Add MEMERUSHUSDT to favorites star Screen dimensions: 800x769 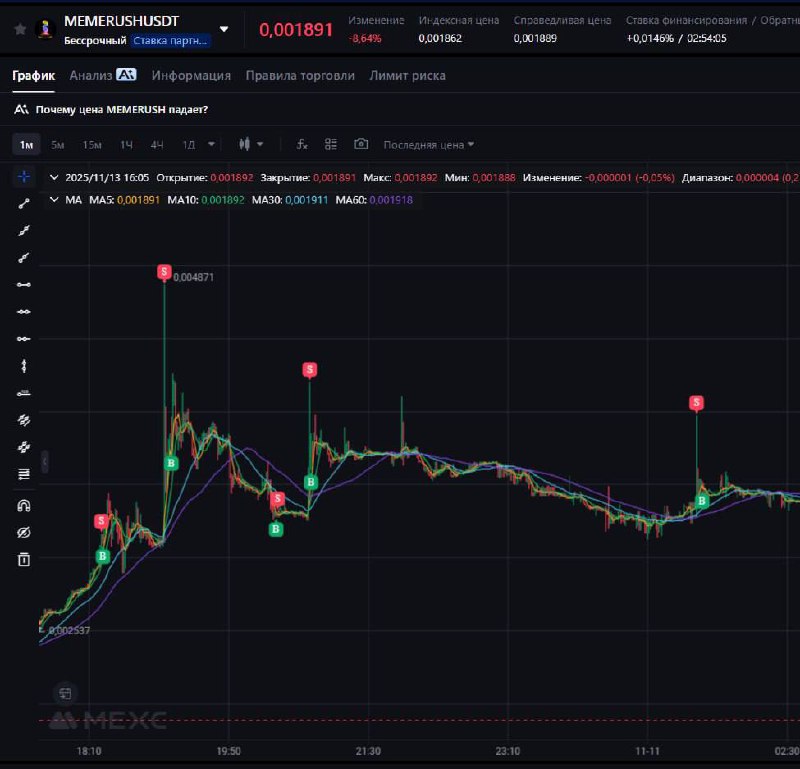(x=20, y=29)
